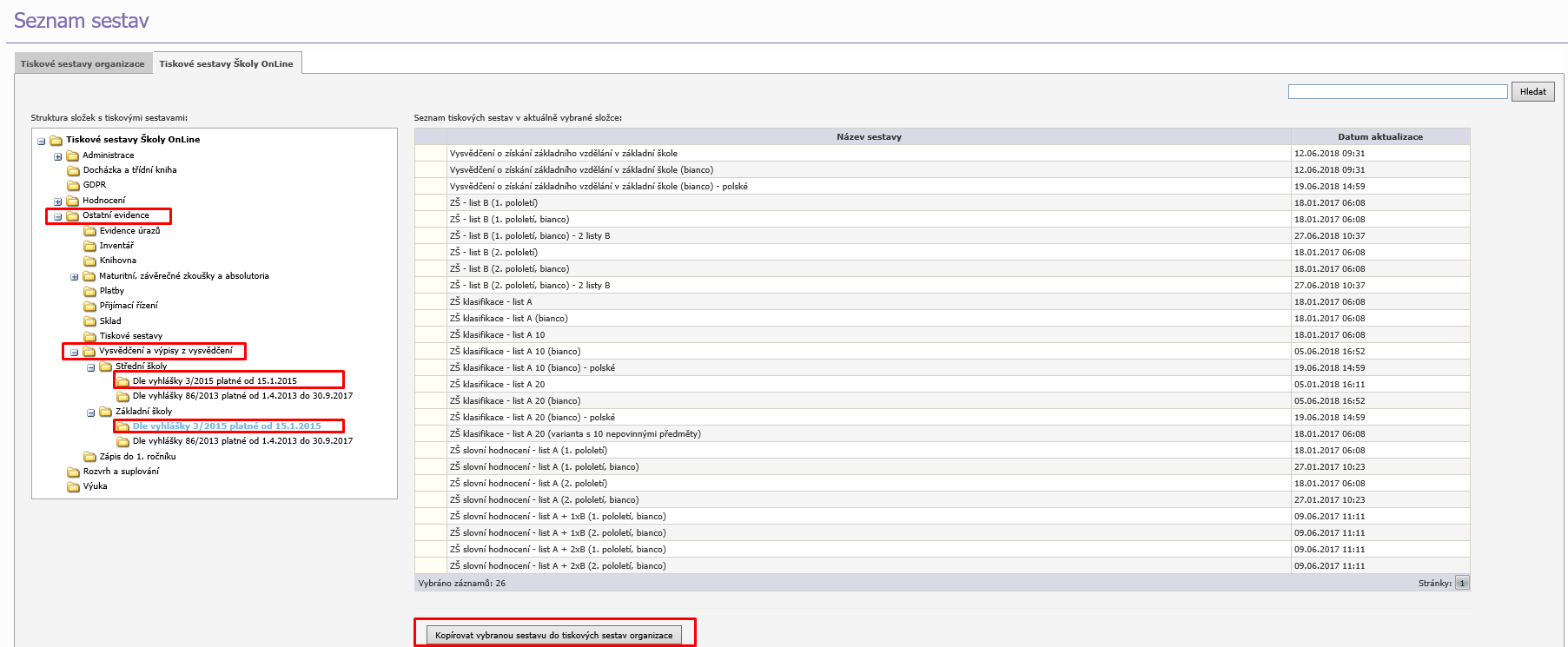The height and width of the screenshot is (647, 1568).
Task: Click the Přijímací řízení folder icon
Action: point(89,306)
